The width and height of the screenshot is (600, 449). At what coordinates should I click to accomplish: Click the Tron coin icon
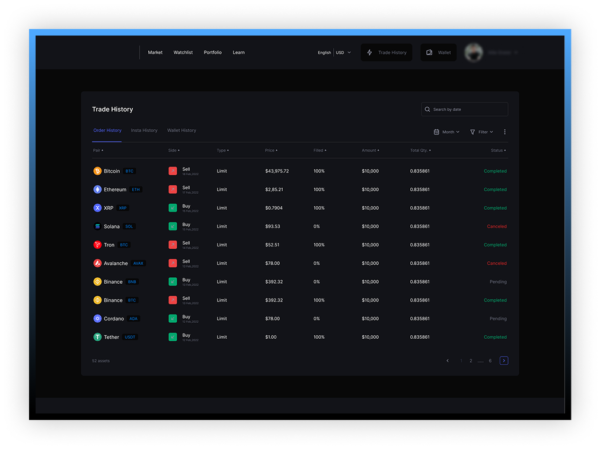pyautogui.click(x=97, y=244)
